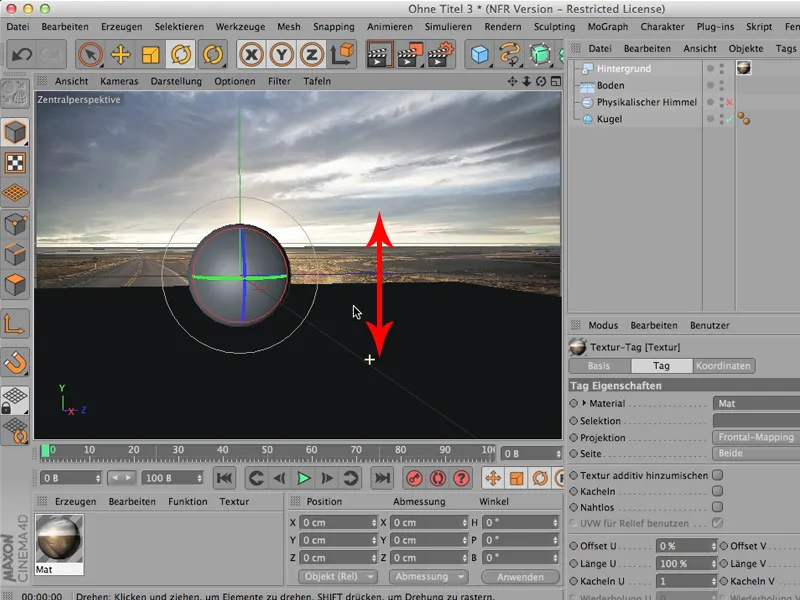
Task: Select the live selection arrow tool
Action: point(90,54)
